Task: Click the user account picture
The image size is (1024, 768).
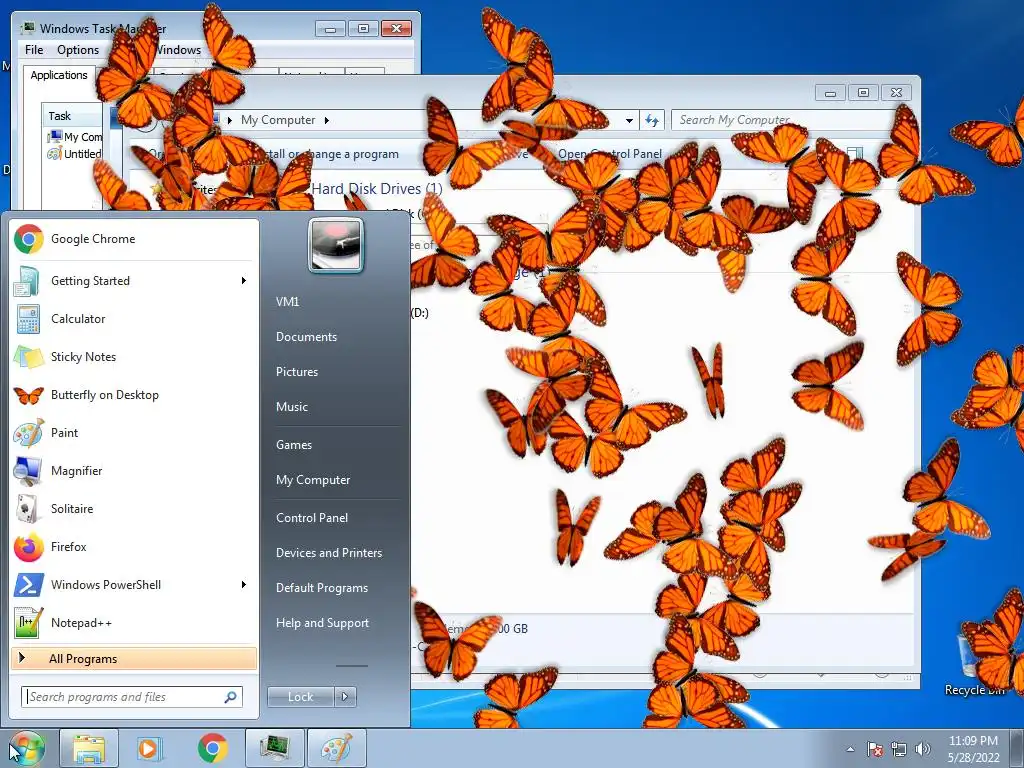Action: (x=336, y=246)
